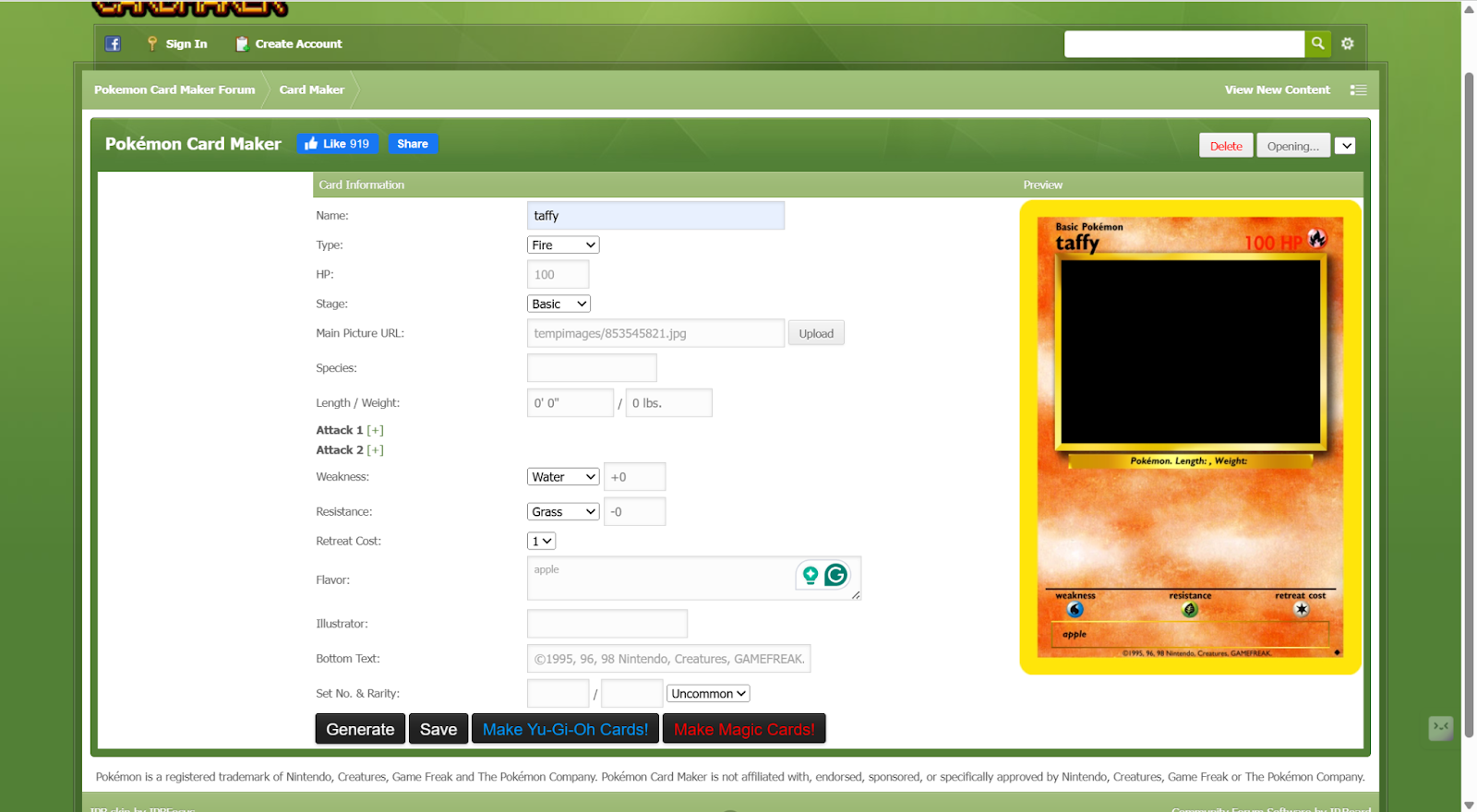Click the Delete button
The image size is (1477, 812).
tap(1226, 146)
